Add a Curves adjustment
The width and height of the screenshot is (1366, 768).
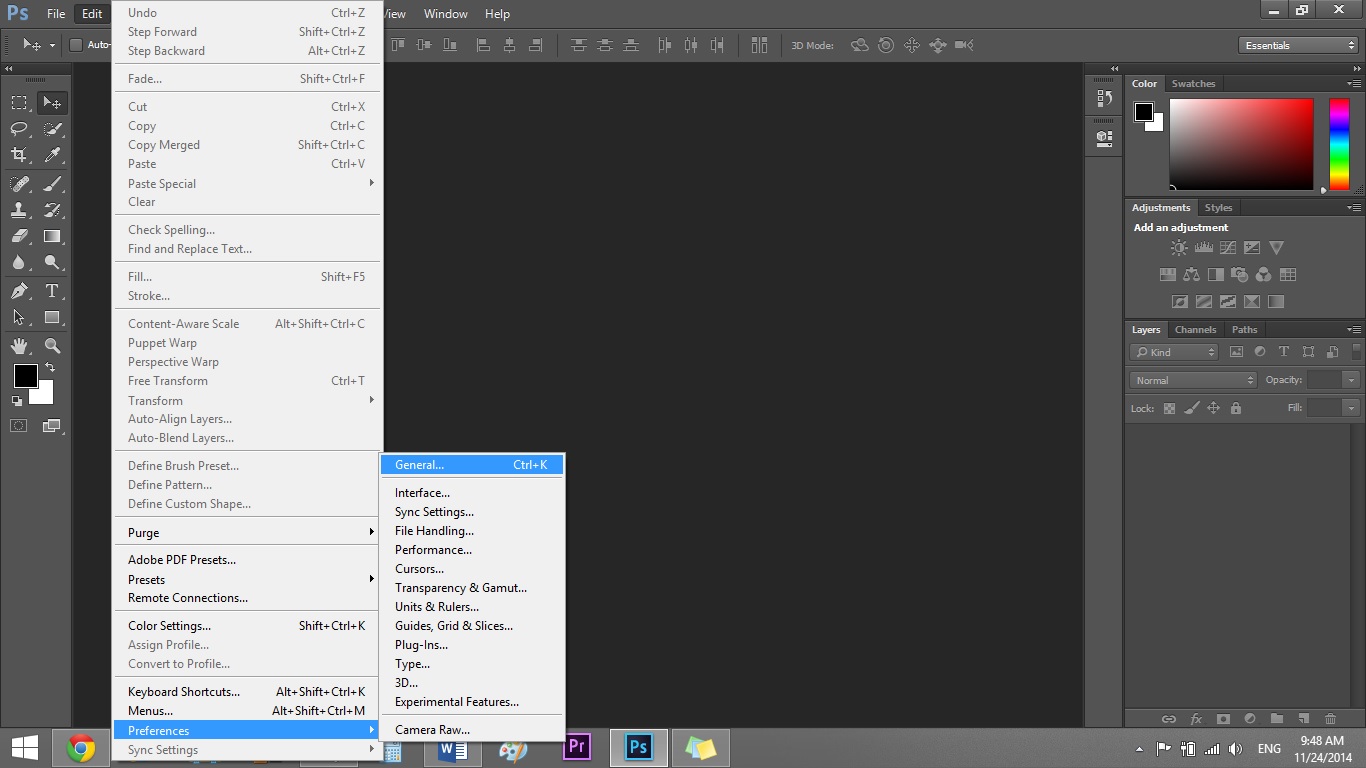click(x=1228, y=248)
